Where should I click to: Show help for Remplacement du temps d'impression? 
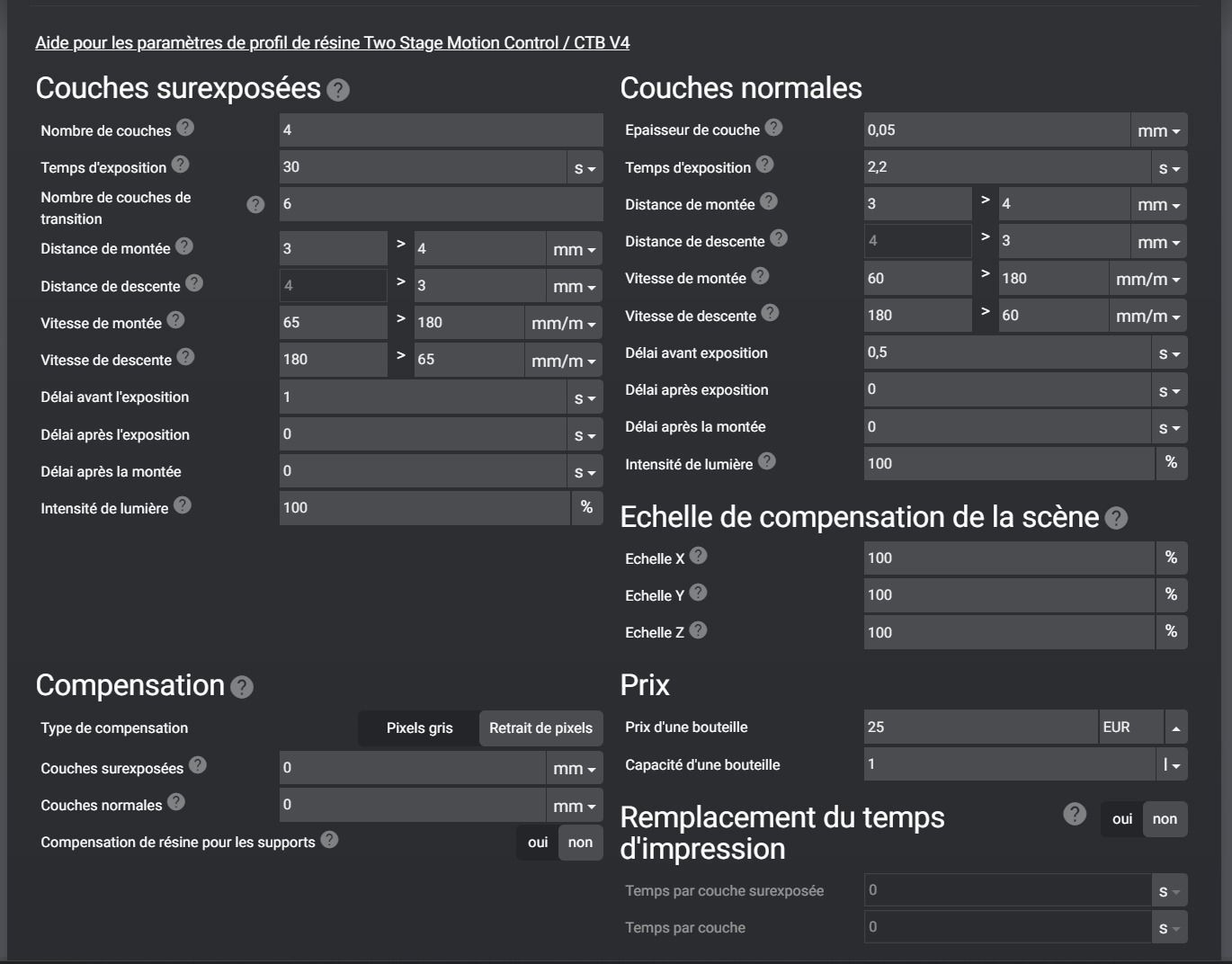pyautogui.click(x=1075, y=814)
